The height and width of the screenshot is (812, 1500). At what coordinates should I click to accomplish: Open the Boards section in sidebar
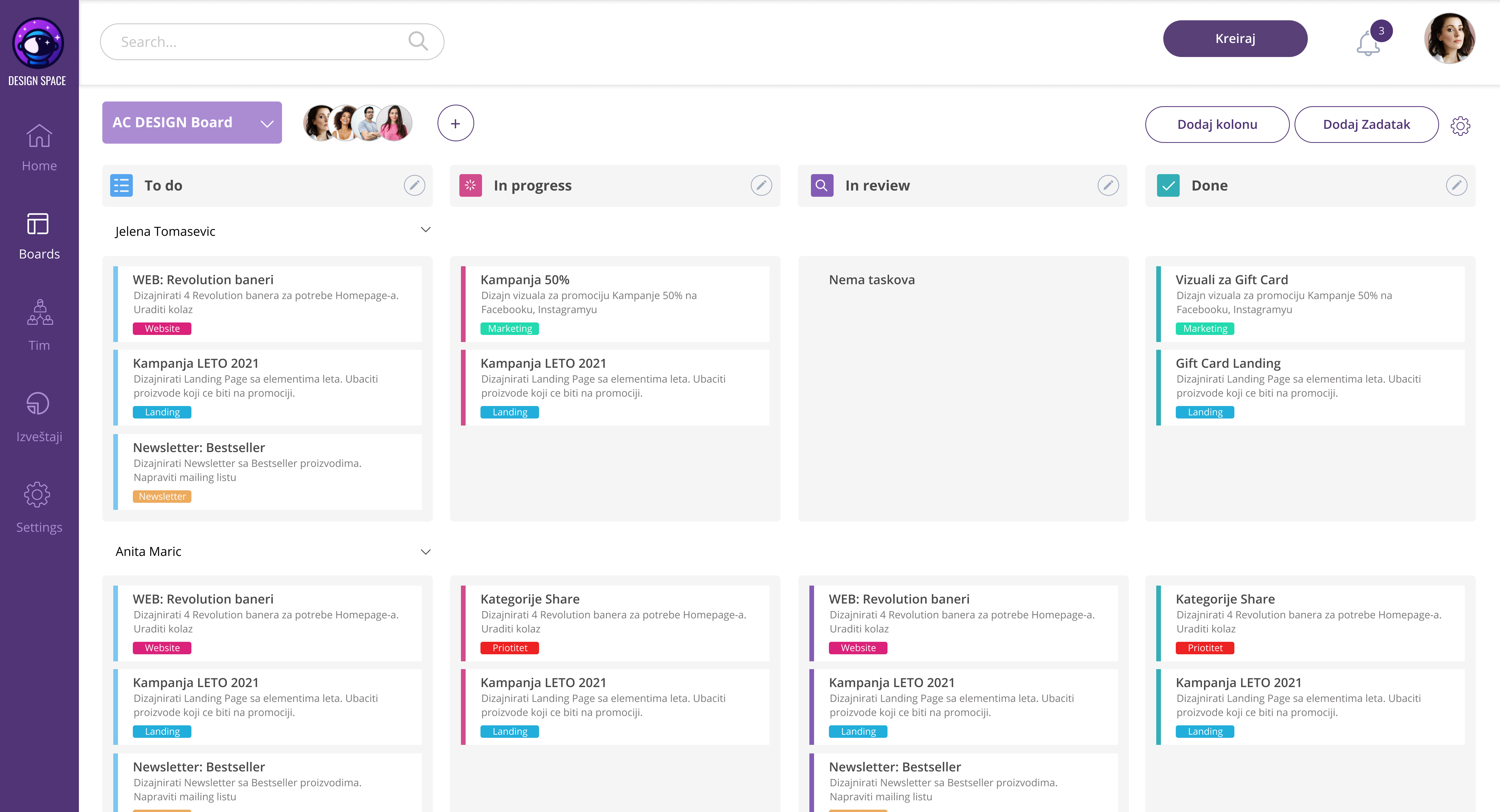(39, 236)
